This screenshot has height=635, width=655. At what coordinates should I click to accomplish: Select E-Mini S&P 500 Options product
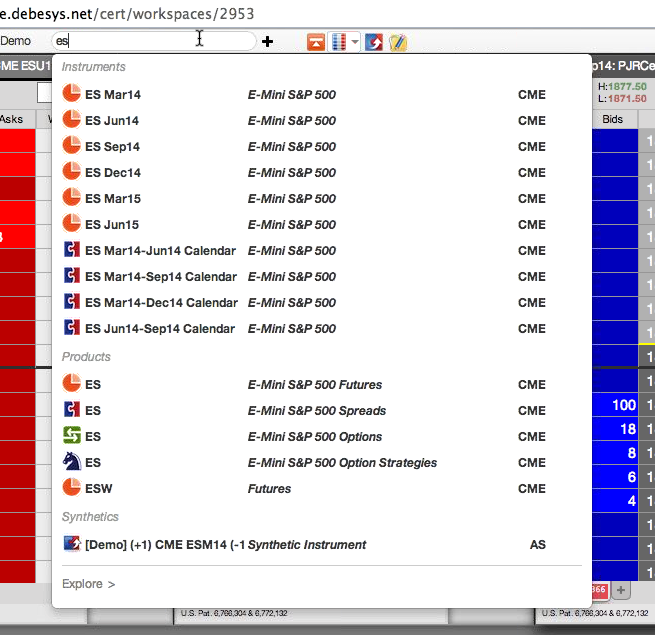pyautogui.click(x=322, y=437)
